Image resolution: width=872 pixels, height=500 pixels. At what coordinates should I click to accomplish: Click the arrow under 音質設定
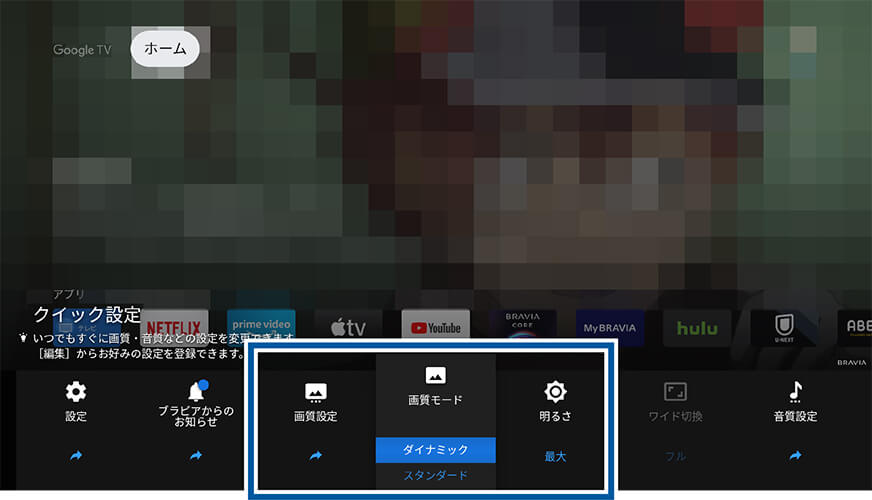point(795,456)
